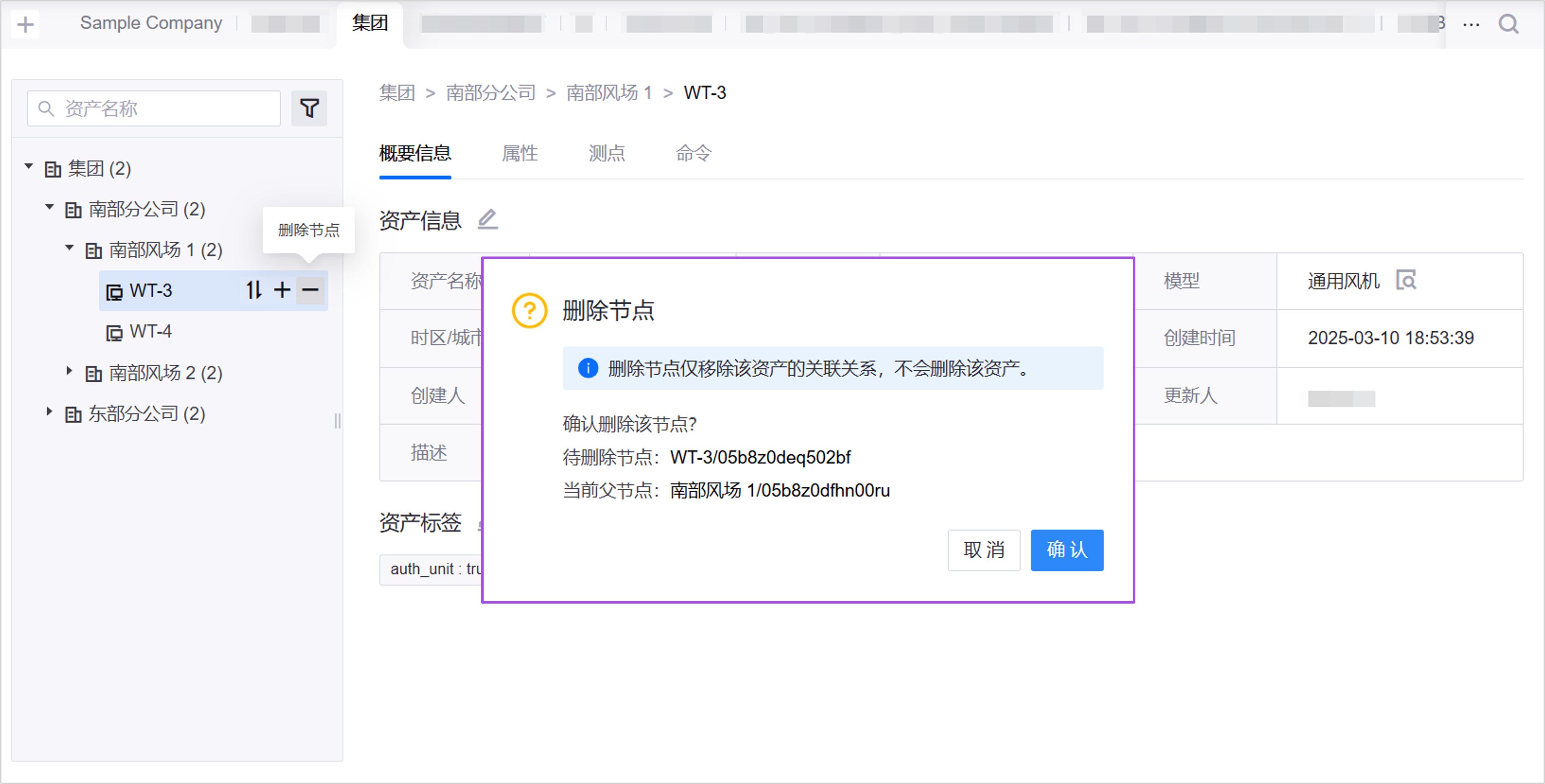Viewport: 1545px width, 784px height.
Task: Click the filter funnel icon
Action: coord(309,108)
